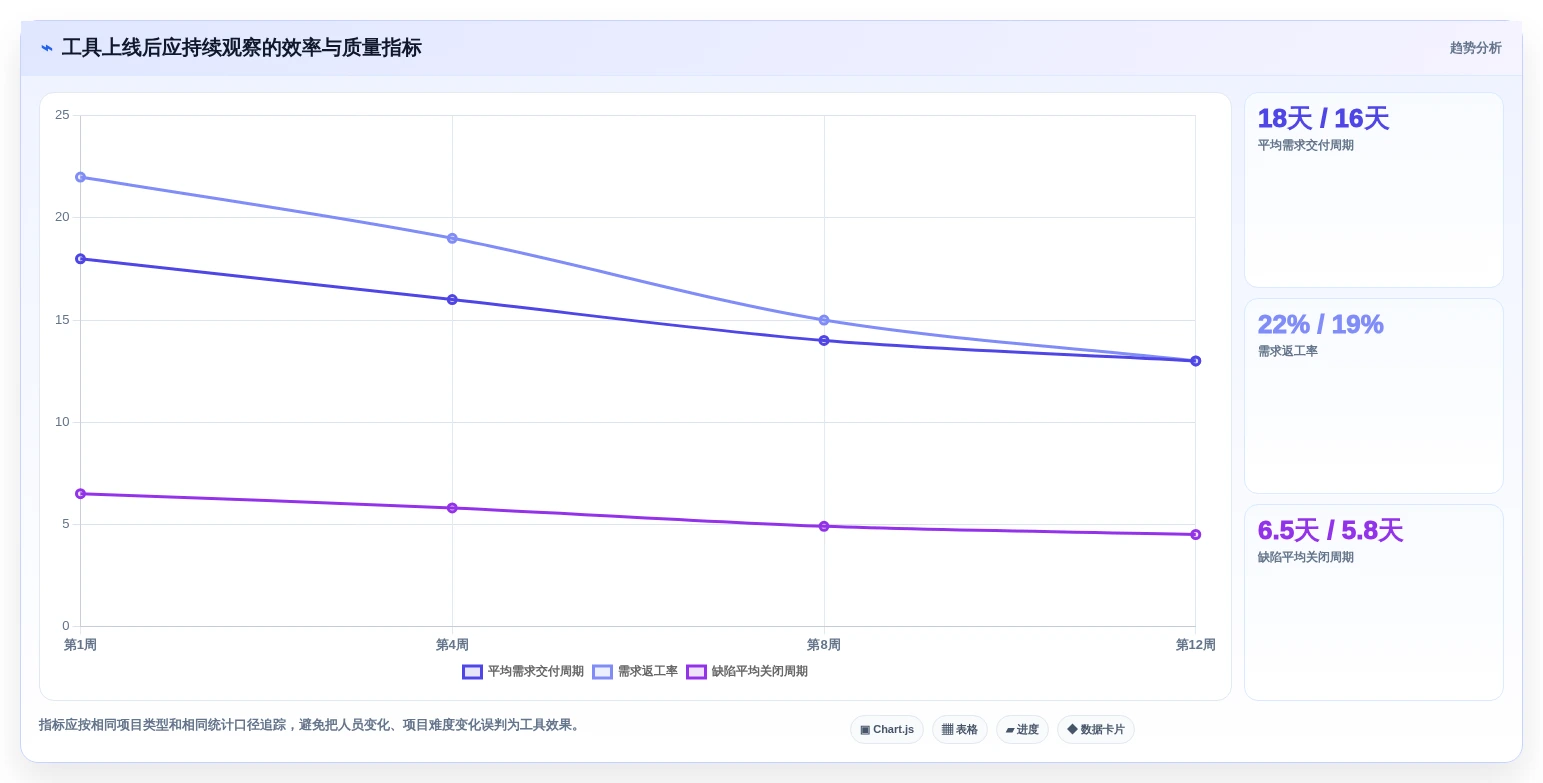The image size is (1543, 783).
Task: Click the header trend icon beside the title
Action: click(47, 48)
